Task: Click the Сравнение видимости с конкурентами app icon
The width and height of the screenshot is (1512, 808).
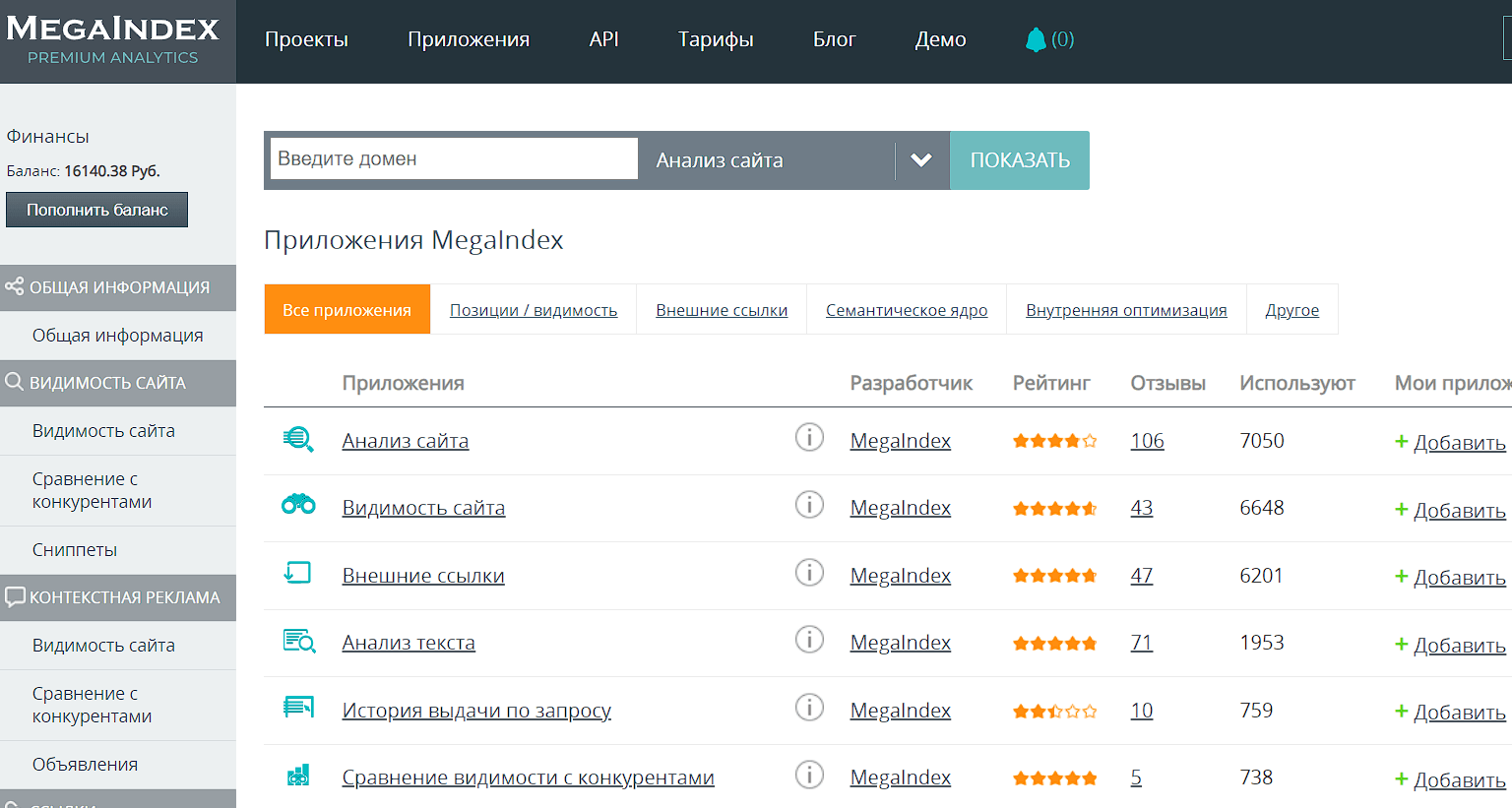Action: pyautogui.click(x=298, y=776)
